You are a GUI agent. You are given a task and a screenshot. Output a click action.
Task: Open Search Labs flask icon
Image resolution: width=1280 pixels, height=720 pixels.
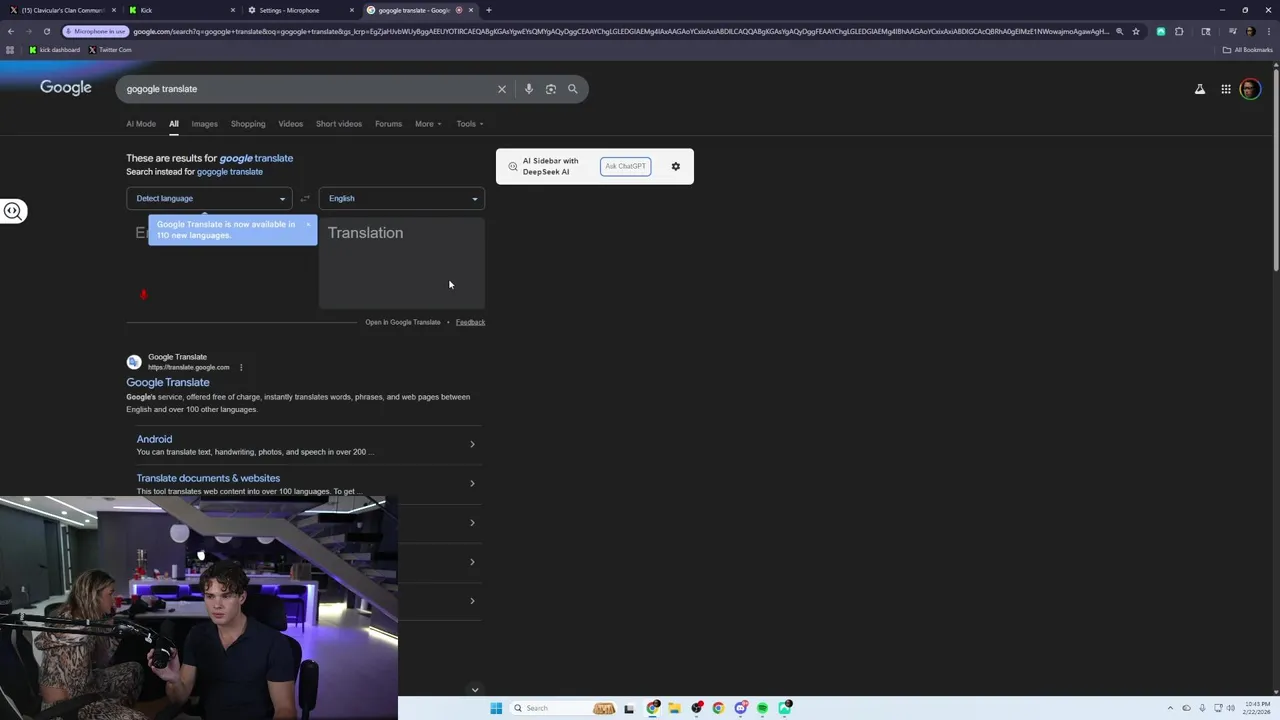(1200, 89)
